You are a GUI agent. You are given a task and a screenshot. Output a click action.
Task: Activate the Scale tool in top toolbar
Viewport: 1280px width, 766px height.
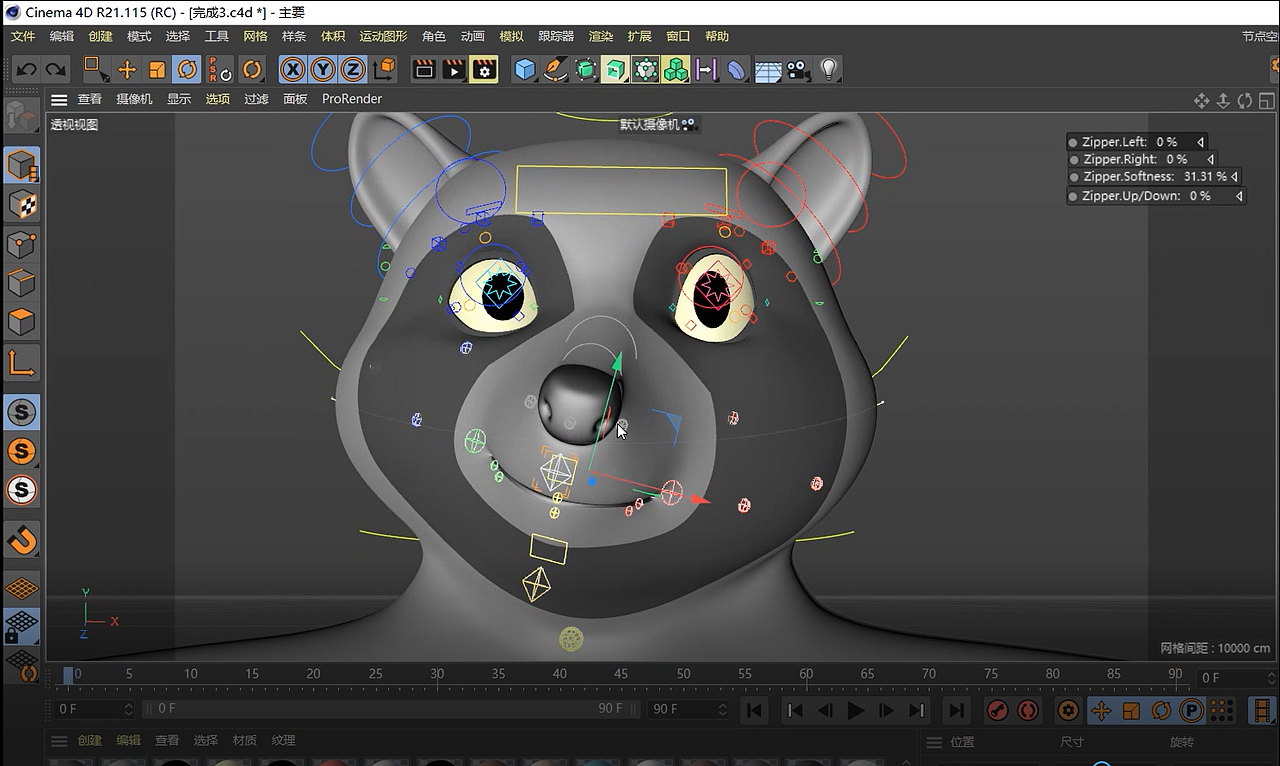pyautogui.click(x=157, y=69)
